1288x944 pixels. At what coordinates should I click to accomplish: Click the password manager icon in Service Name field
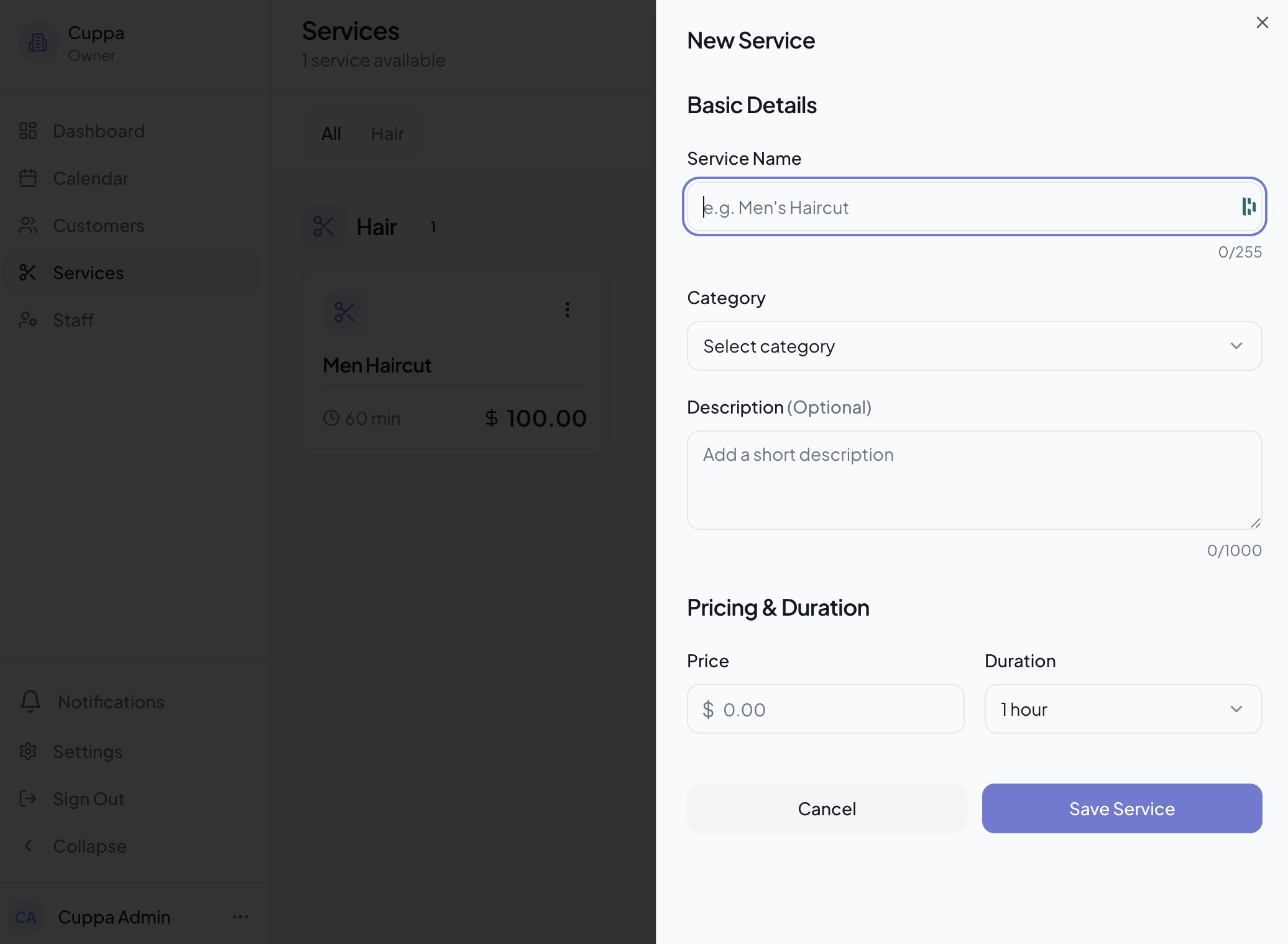tap(1248, 206)
